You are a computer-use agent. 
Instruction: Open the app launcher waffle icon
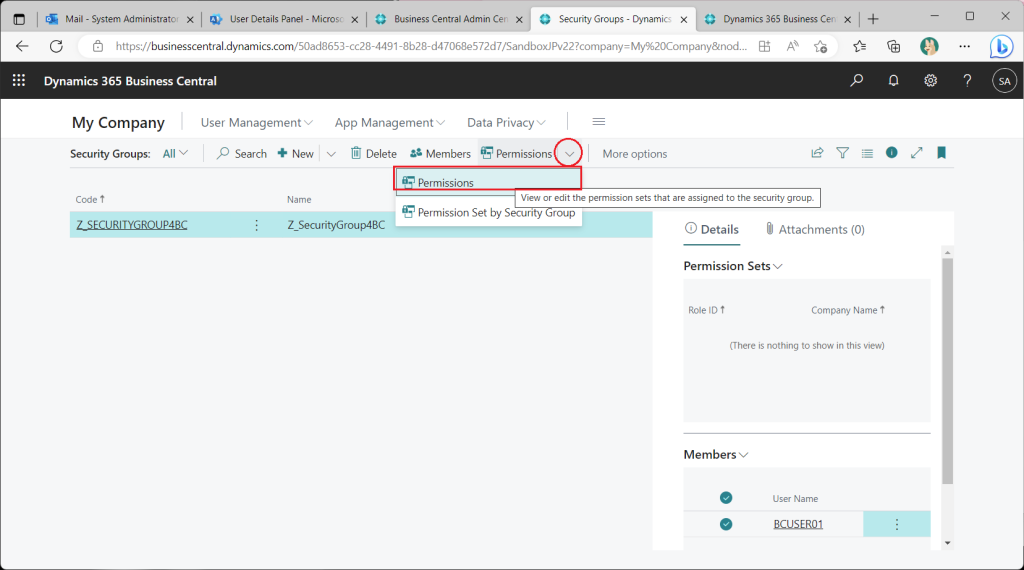[x=19, y=80]
